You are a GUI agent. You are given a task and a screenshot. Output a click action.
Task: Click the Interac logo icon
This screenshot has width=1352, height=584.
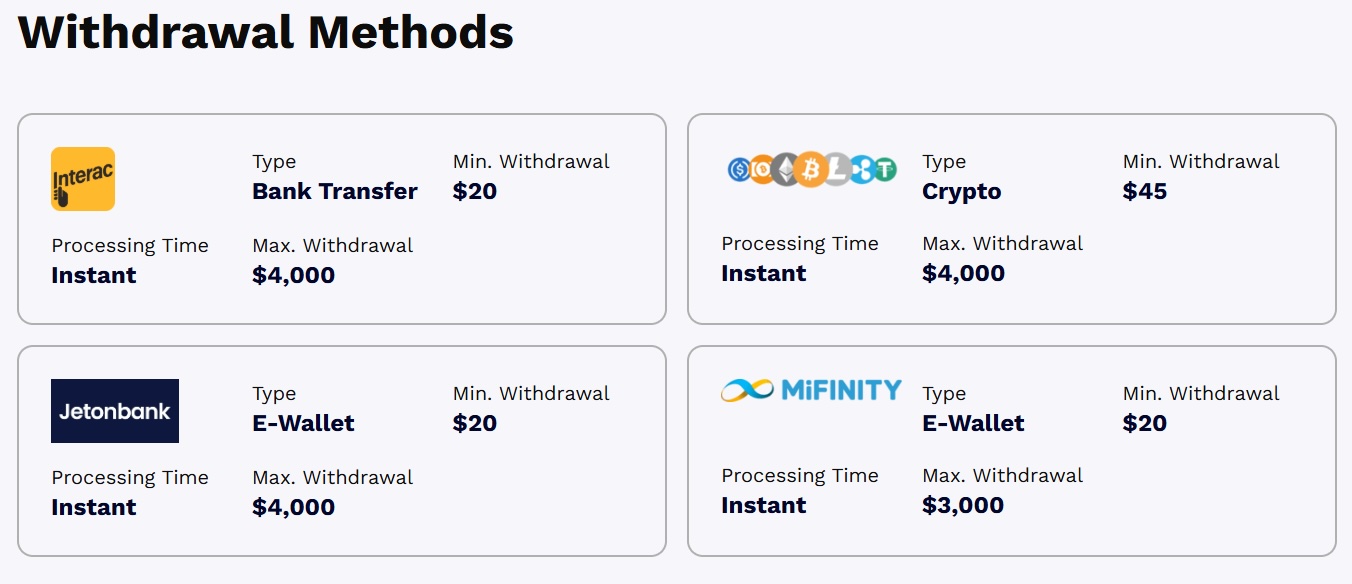83,179
